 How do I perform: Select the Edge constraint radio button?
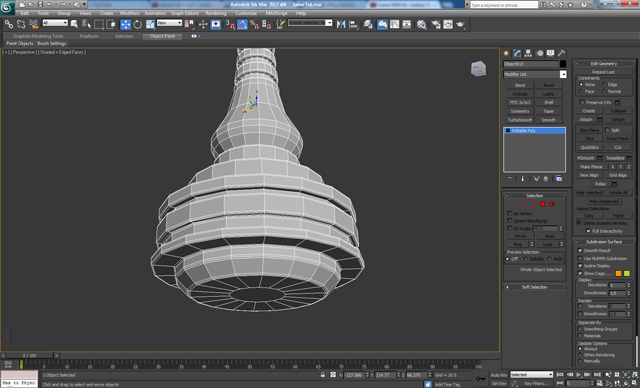(x=604, y=84)
